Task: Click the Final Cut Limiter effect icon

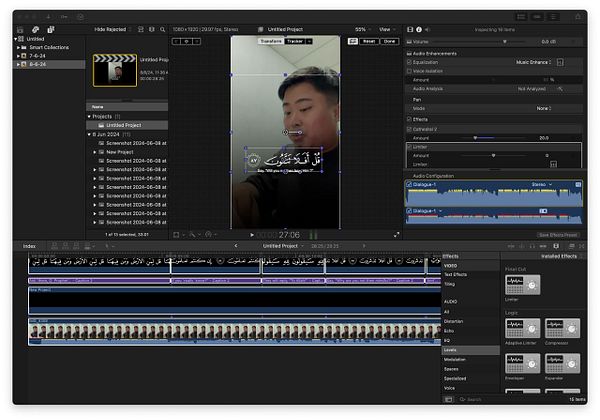Action: click(520, 285)
